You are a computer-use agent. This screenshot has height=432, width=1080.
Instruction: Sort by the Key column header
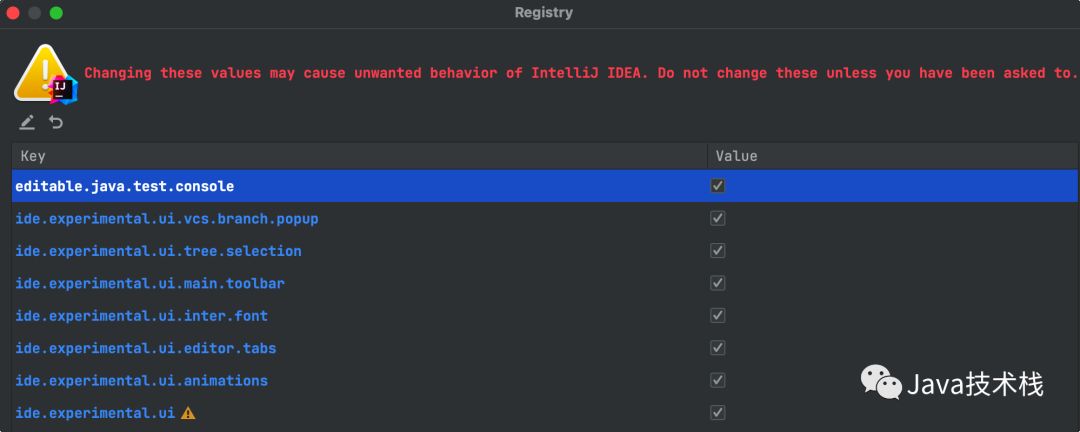click(360, 156)
